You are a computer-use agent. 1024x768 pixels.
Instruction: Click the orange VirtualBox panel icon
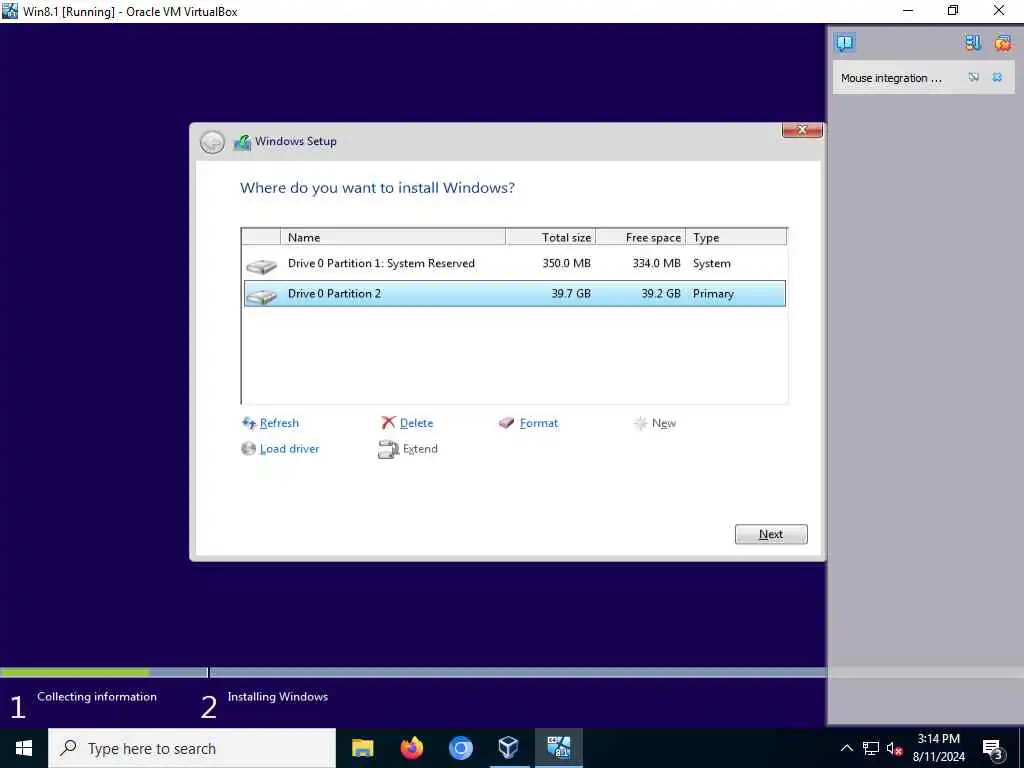[1002, 43]
